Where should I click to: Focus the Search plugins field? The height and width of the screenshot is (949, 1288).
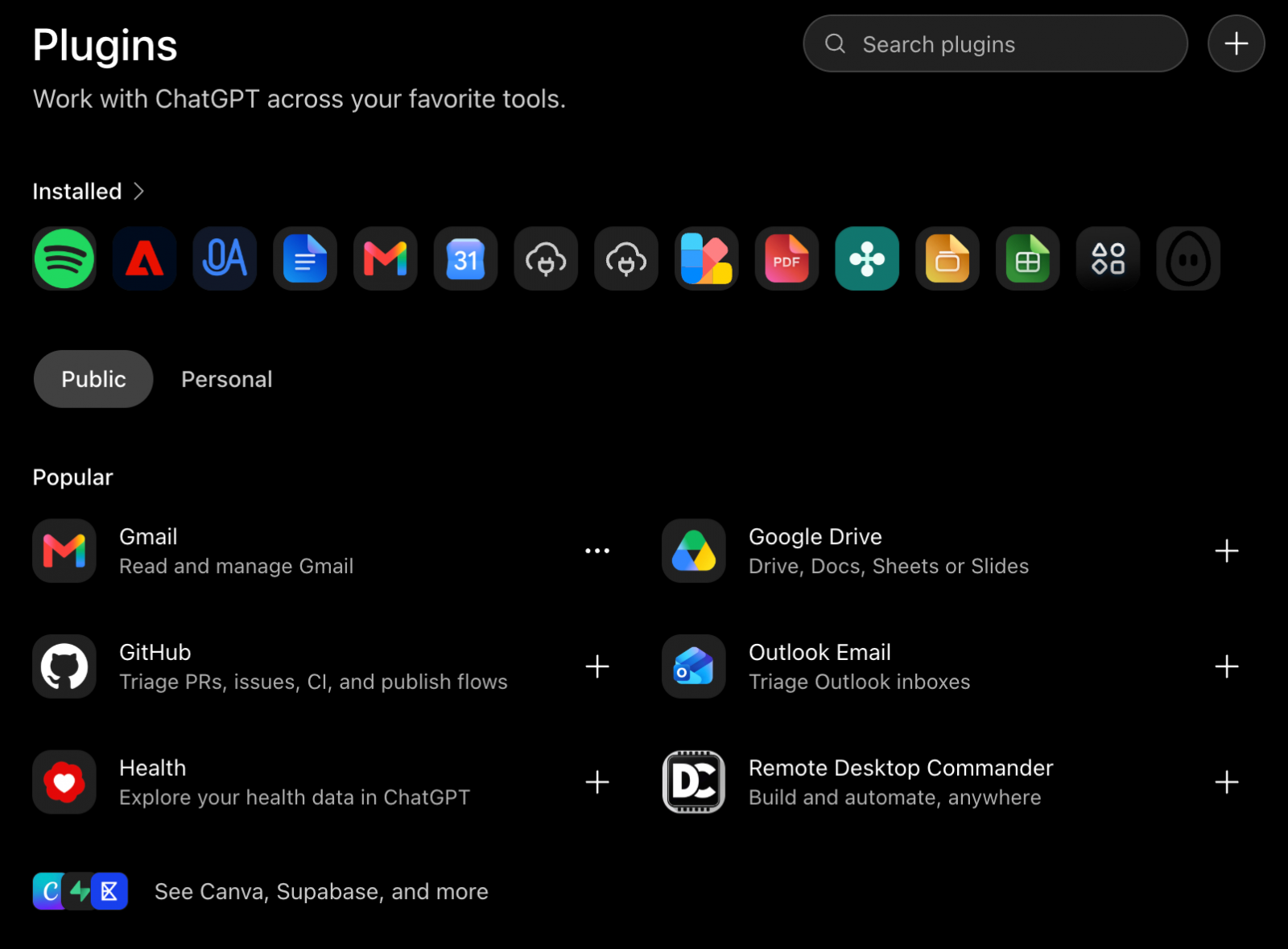click(996, 43)
